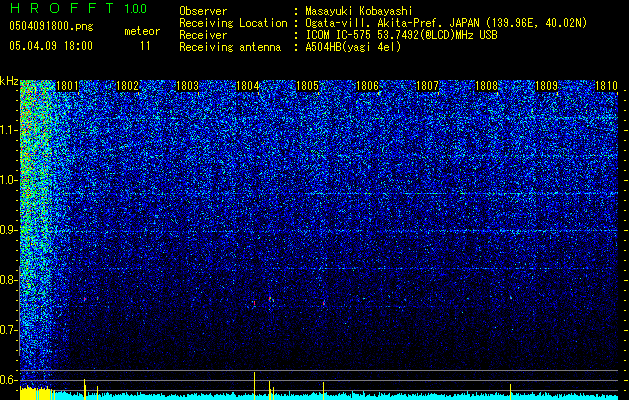Click the 1.1 kHz axis label
The width and height of the screenshot is (629, 400).
point(8,130)
